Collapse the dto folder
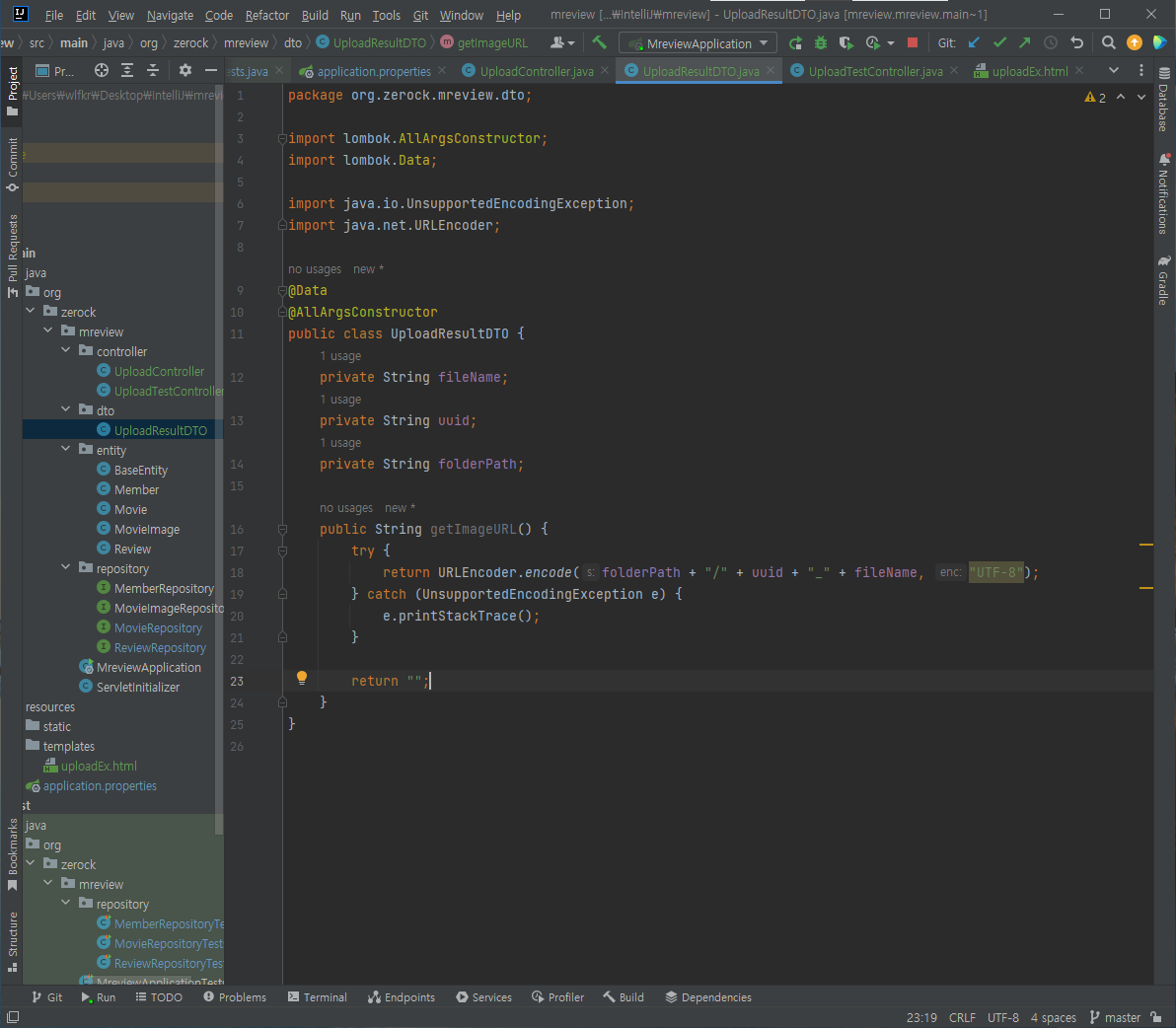Viewport: 1176px width, 1028px height. point(66,410)
